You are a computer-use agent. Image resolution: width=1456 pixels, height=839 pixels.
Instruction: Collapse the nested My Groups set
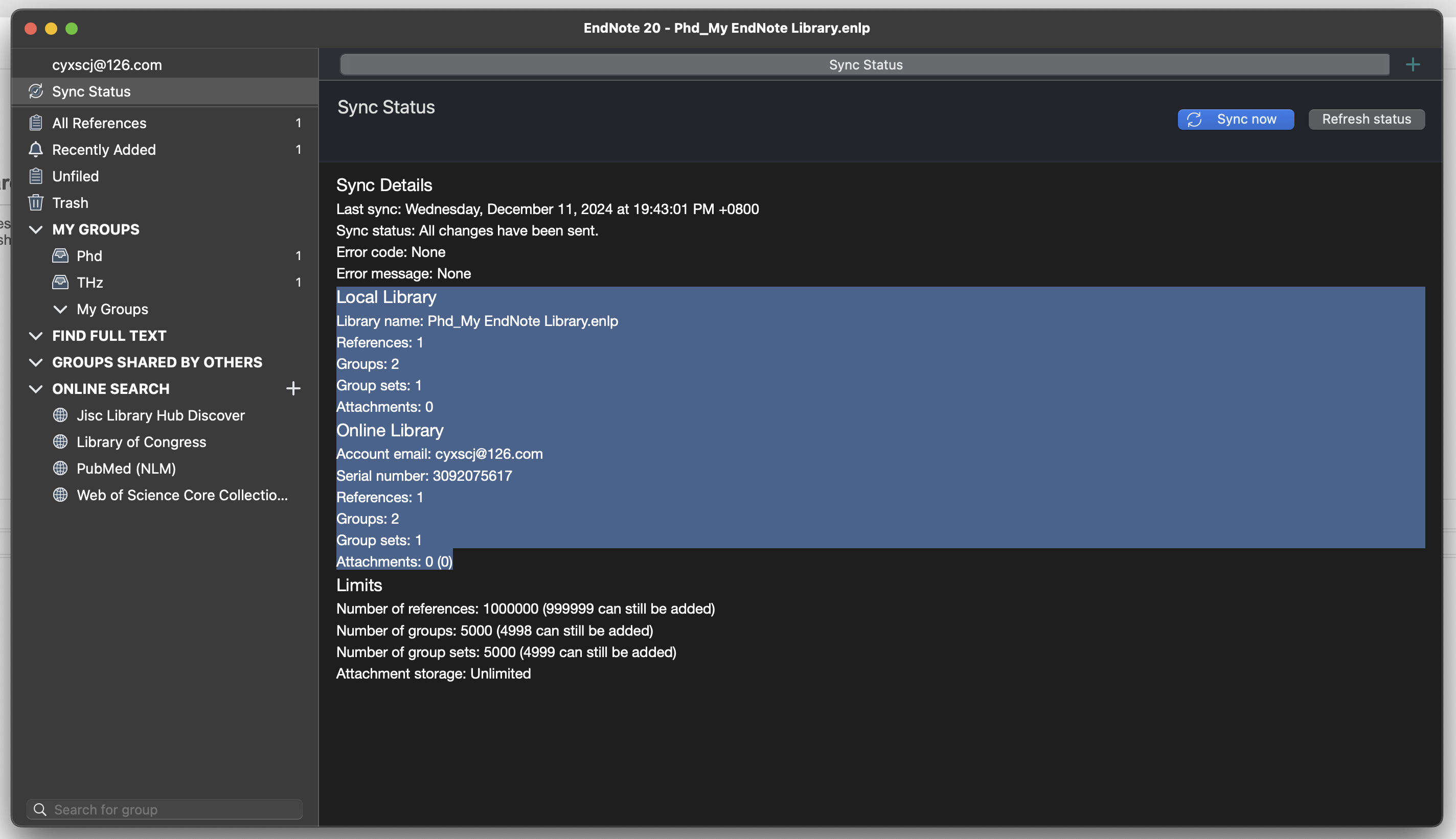point(60,309)
